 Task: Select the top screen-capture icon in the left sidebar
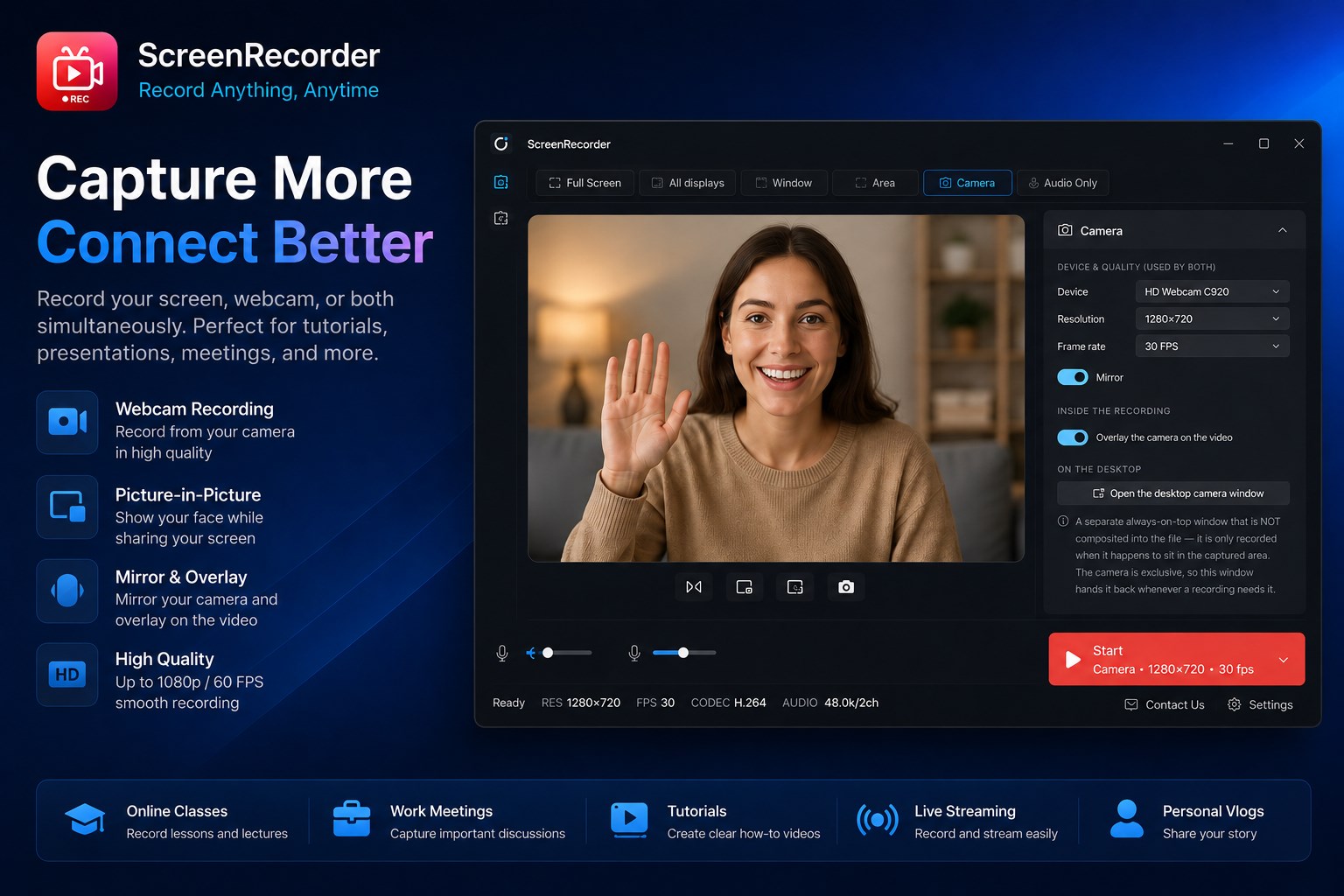pyautogui.click(x=500, y=182)
